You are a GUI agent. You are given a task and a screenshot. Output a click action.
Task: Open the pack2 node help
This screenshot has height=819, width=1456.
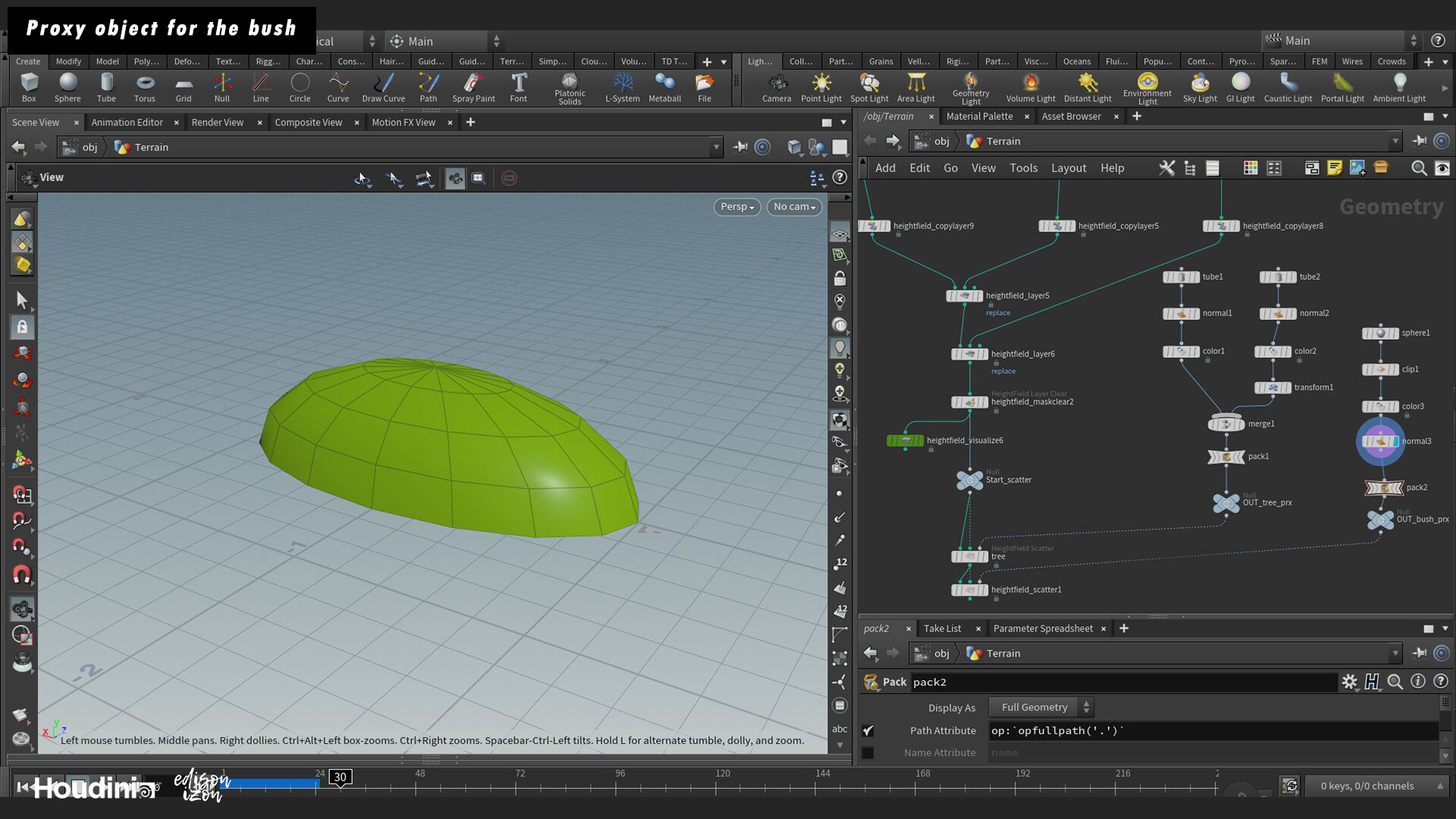pyautogui.click(x=1442, y=682)
